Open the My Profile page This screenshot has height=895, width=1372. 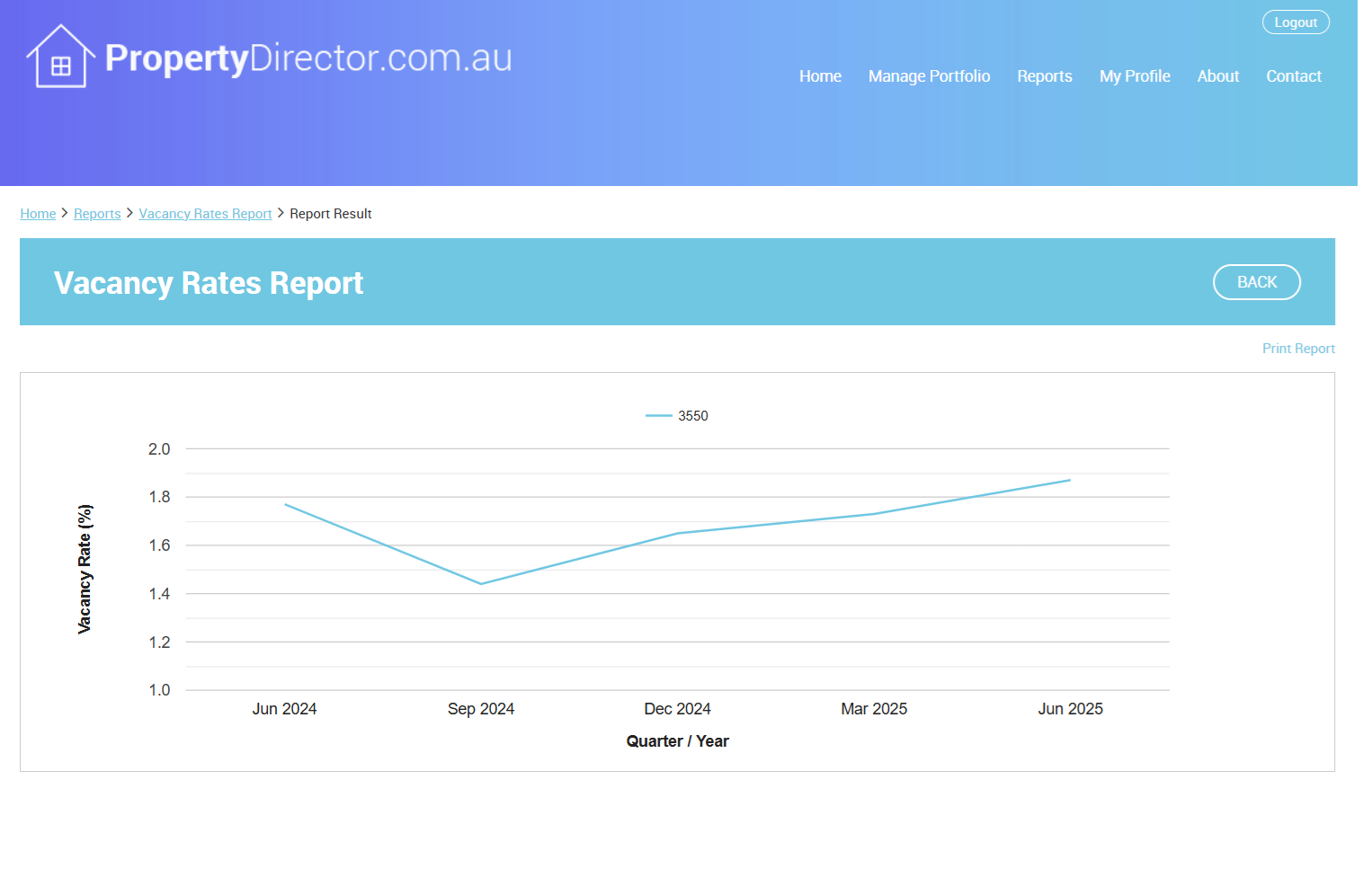tap(1134, 76)
